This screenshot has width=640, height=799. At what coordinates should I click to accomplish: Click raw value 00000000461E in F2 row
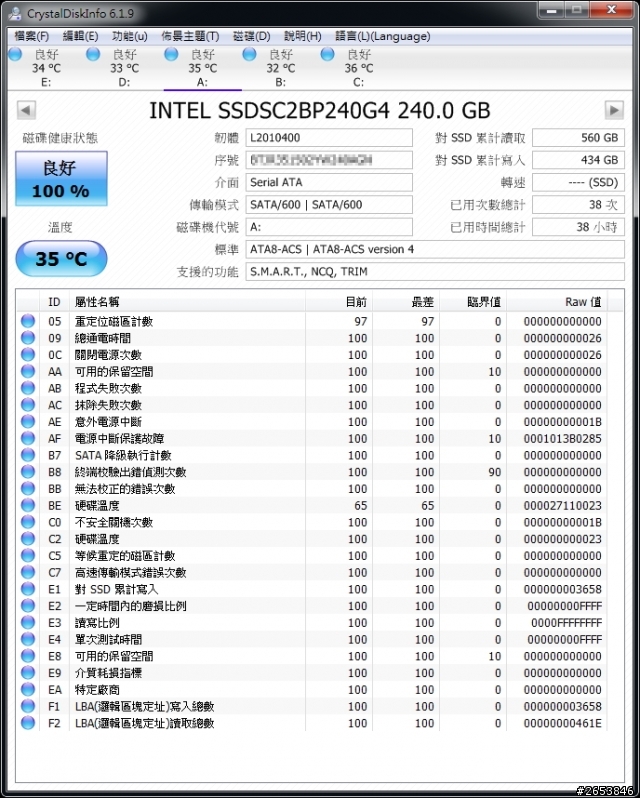tap(563, 723)
